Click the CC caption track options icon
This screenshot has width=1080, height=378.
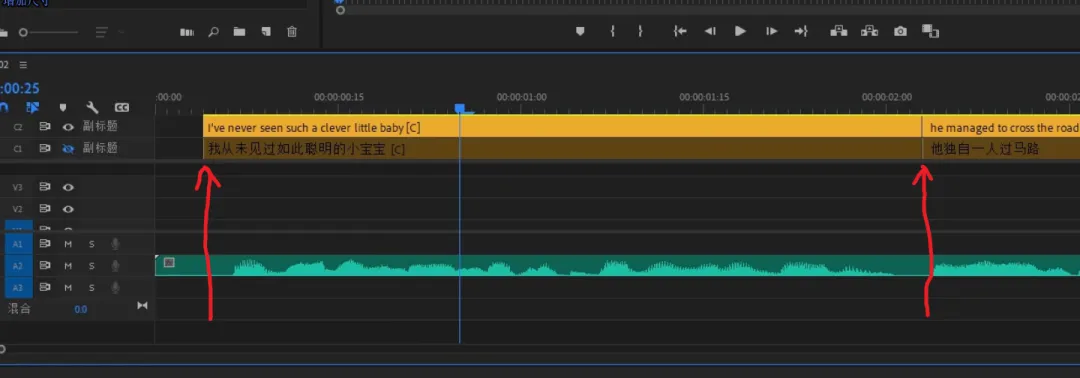pos(121,107)
